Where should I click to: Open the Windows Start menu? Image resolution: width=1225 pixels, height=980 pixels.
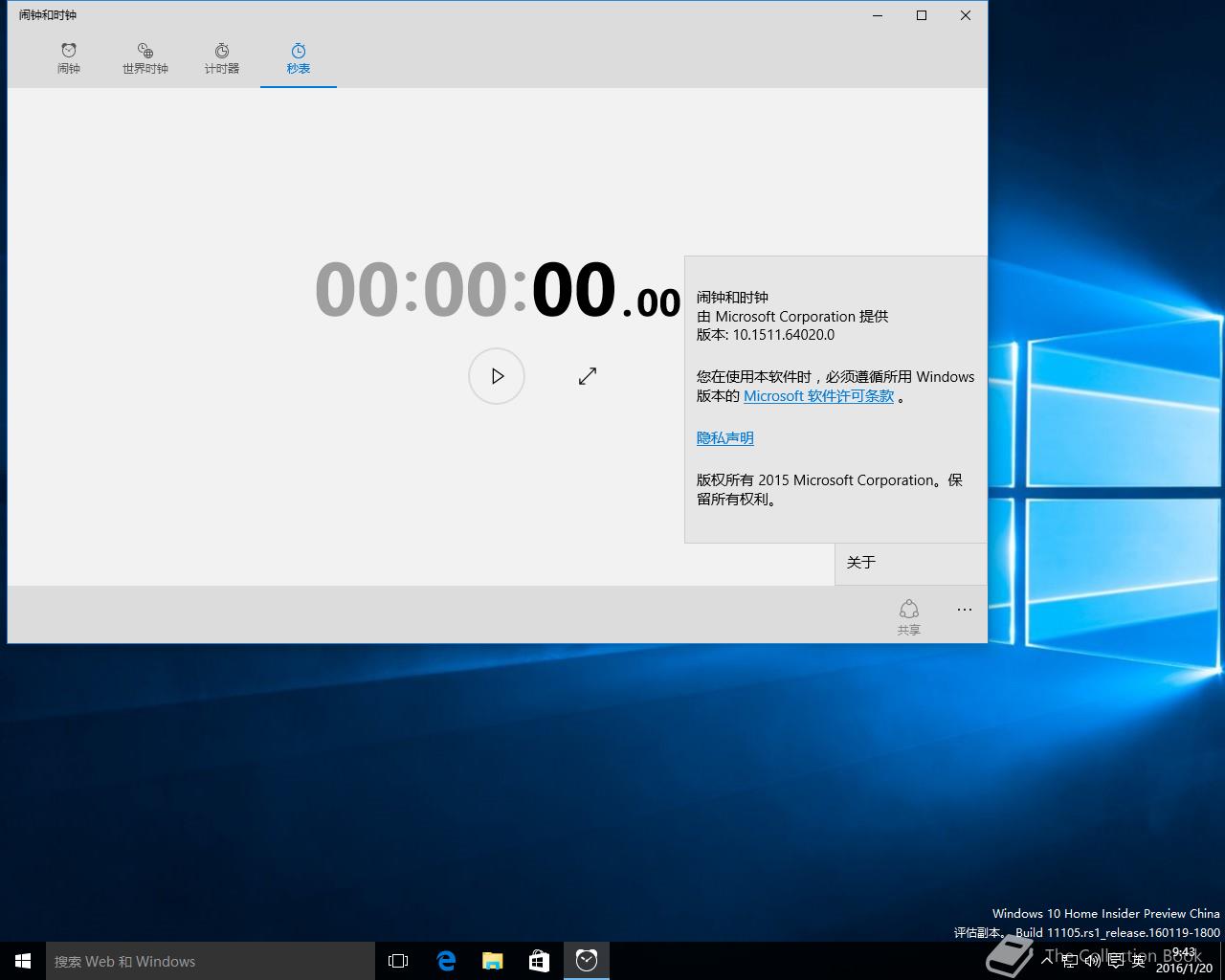[x=23, y=961]
